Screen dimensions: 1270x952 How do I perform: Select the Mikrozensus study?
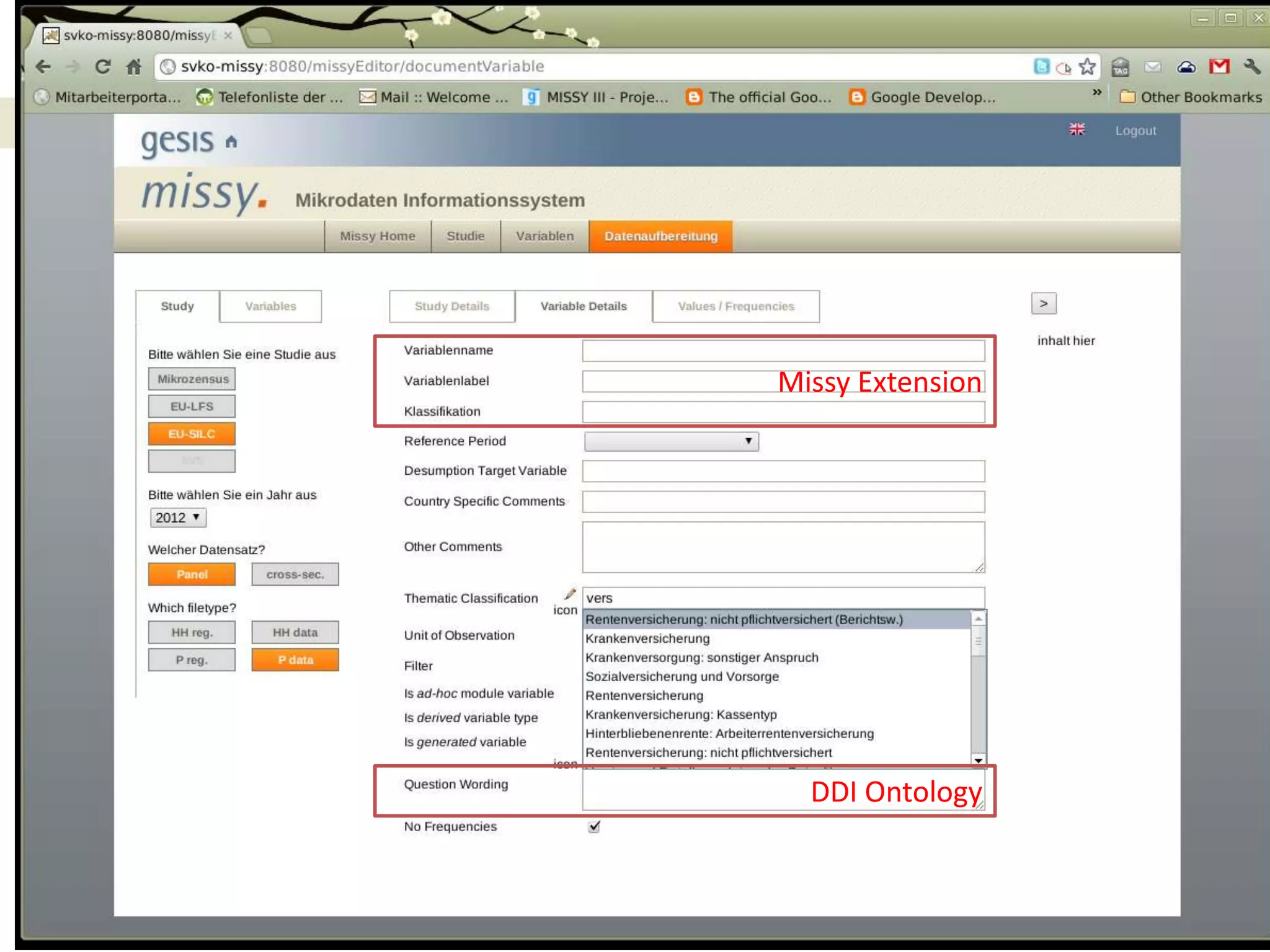click(x=192, y=379)
